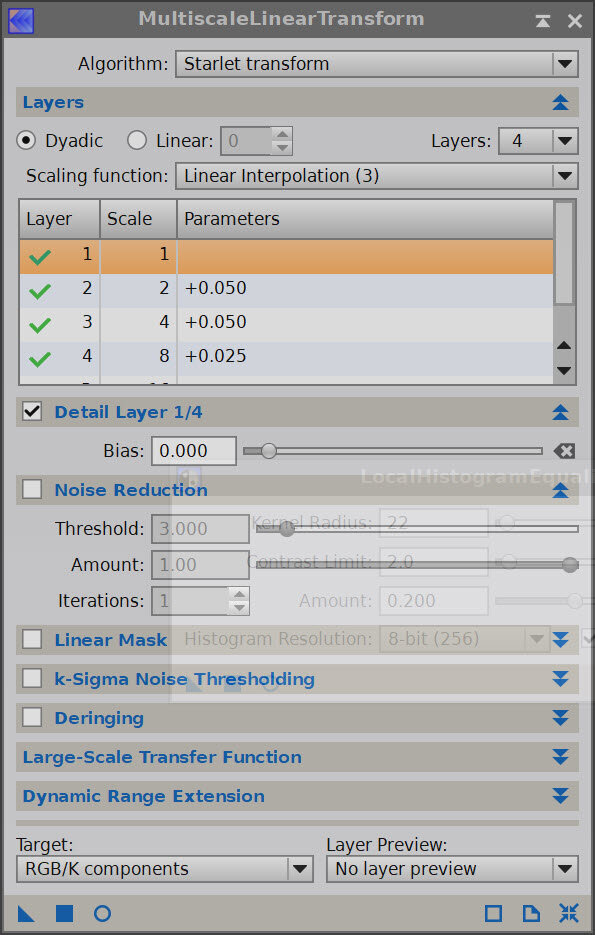Click the noise reduction Amount field
595x935 pixels.
[200, 564]
